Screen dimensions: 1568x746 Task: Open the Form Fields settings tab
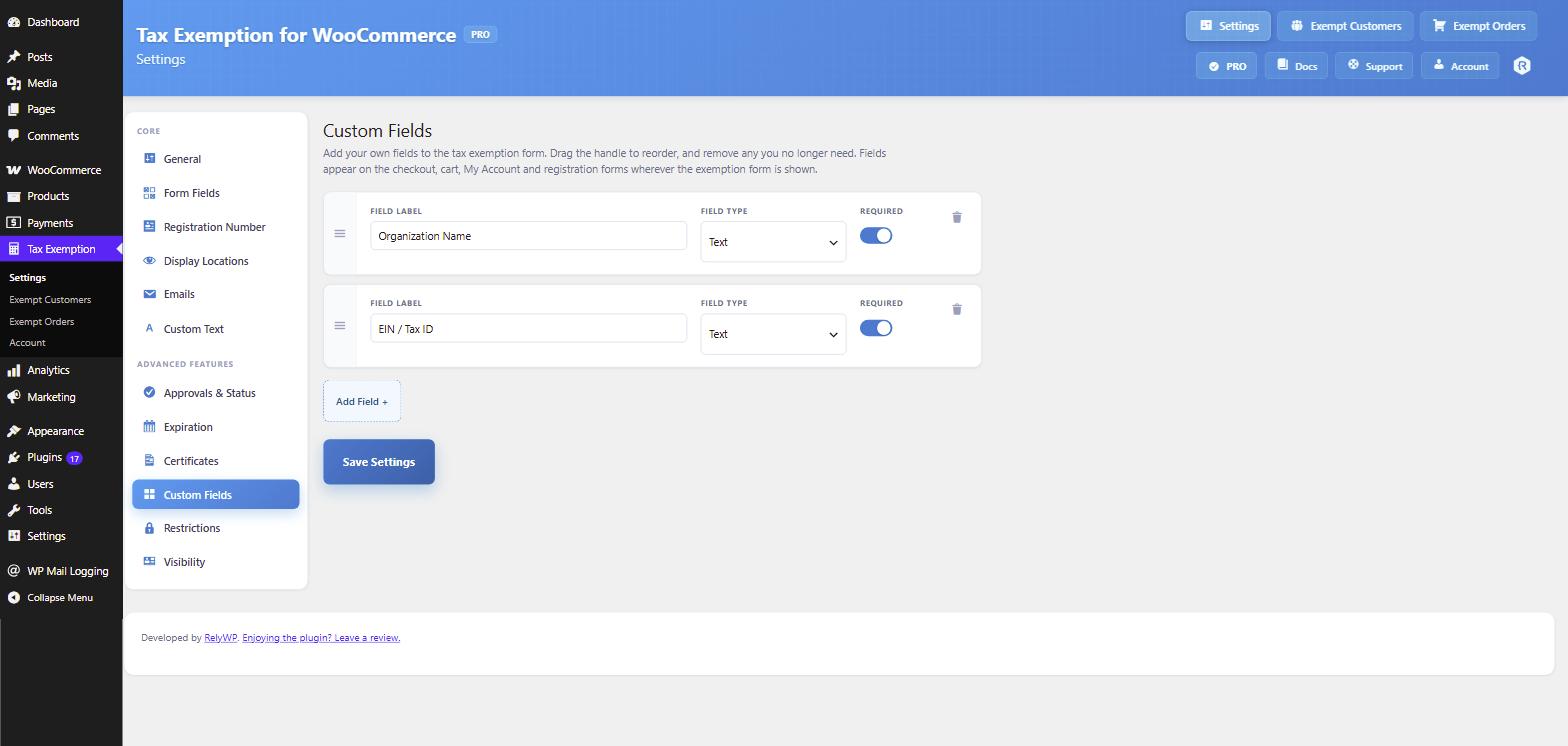tap(216, 193)
